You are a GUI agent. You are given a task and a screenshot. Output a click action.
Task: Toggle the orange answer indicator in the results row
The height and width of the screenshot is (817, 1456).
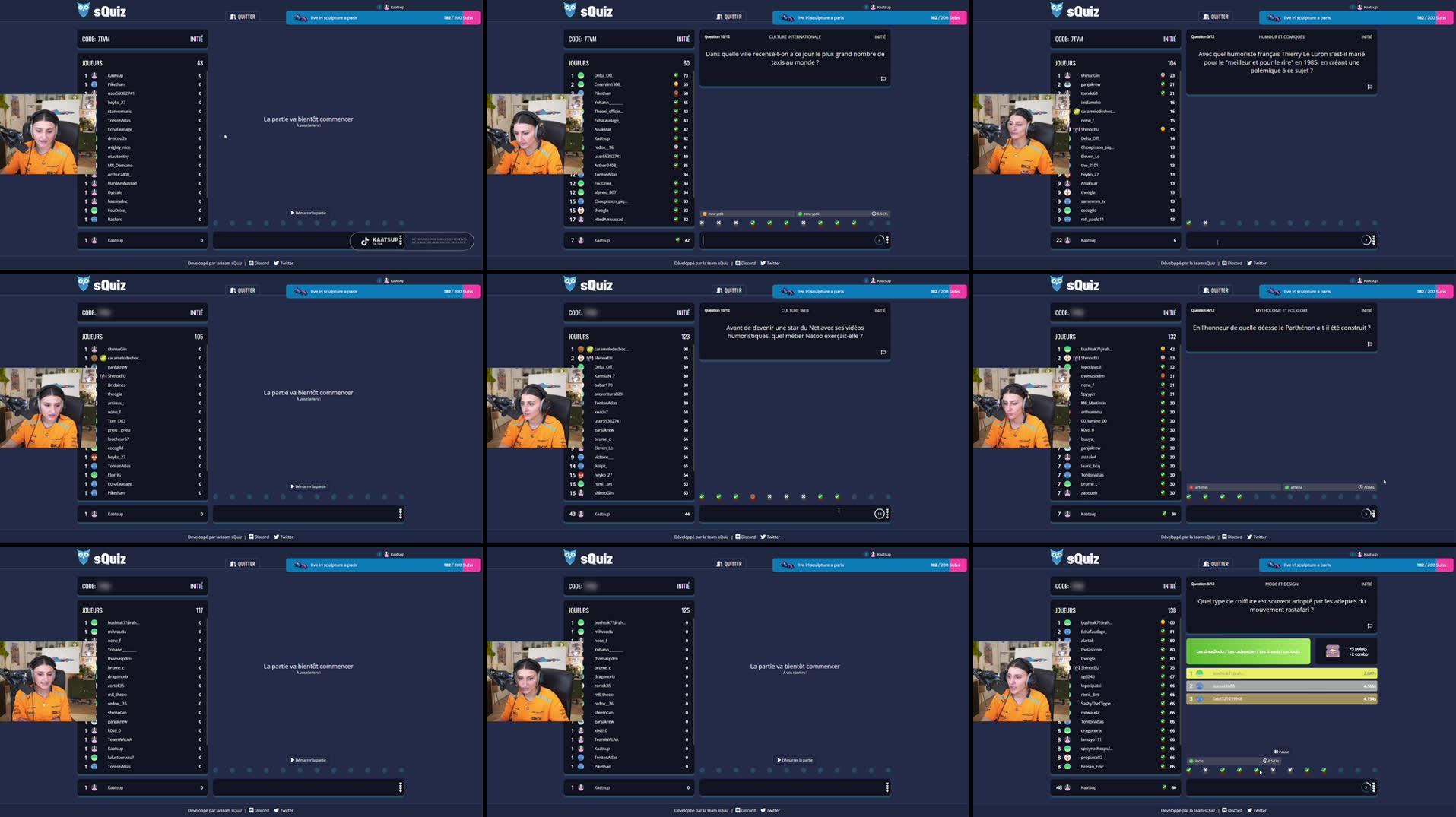point(751,495)
